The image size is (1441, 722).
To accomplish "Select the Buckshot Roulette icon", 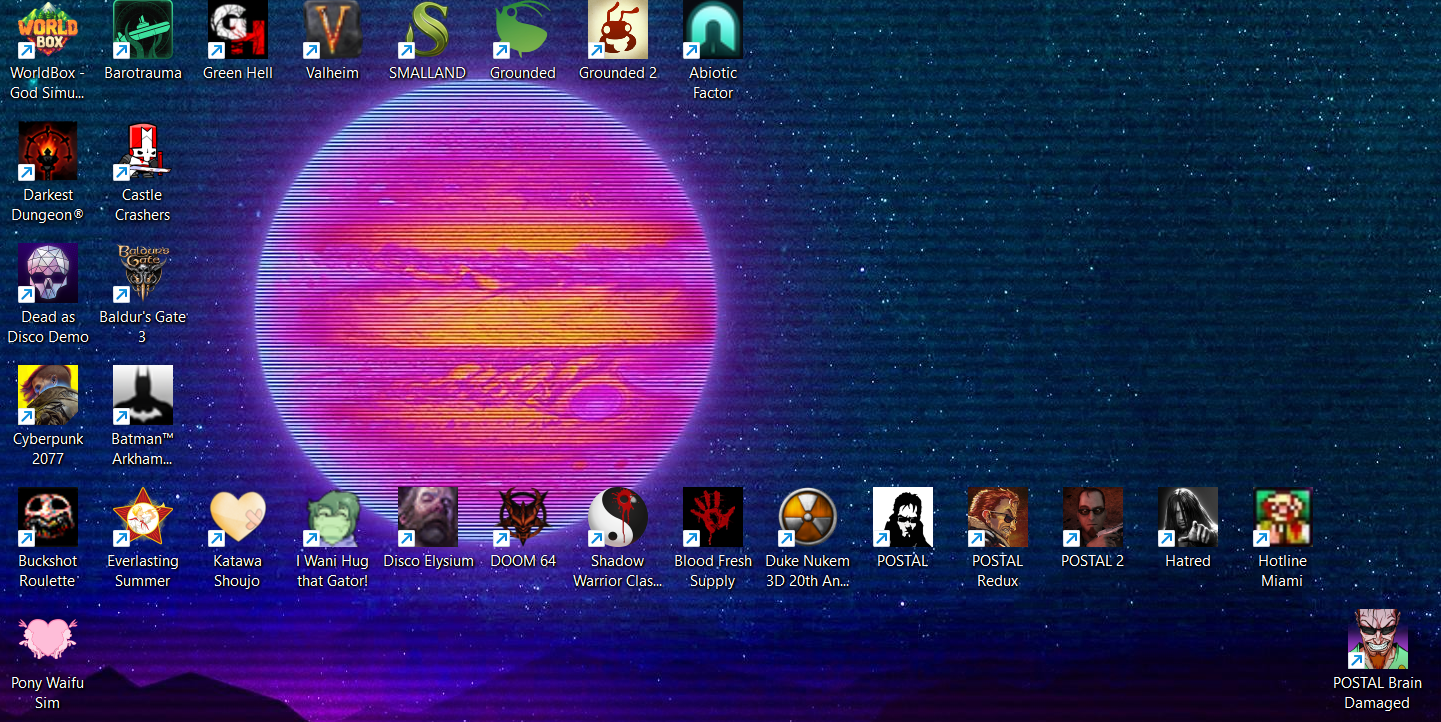I will point(48,518).
